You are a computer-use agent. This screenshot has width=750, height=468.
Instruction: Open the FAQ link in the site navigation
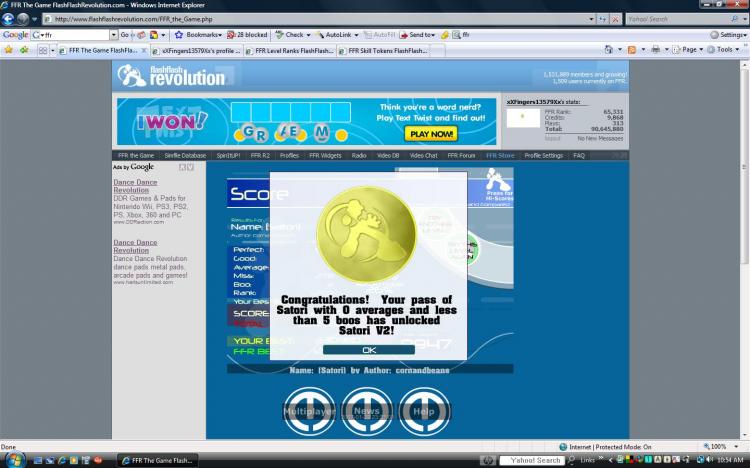(x=579, y=156)
